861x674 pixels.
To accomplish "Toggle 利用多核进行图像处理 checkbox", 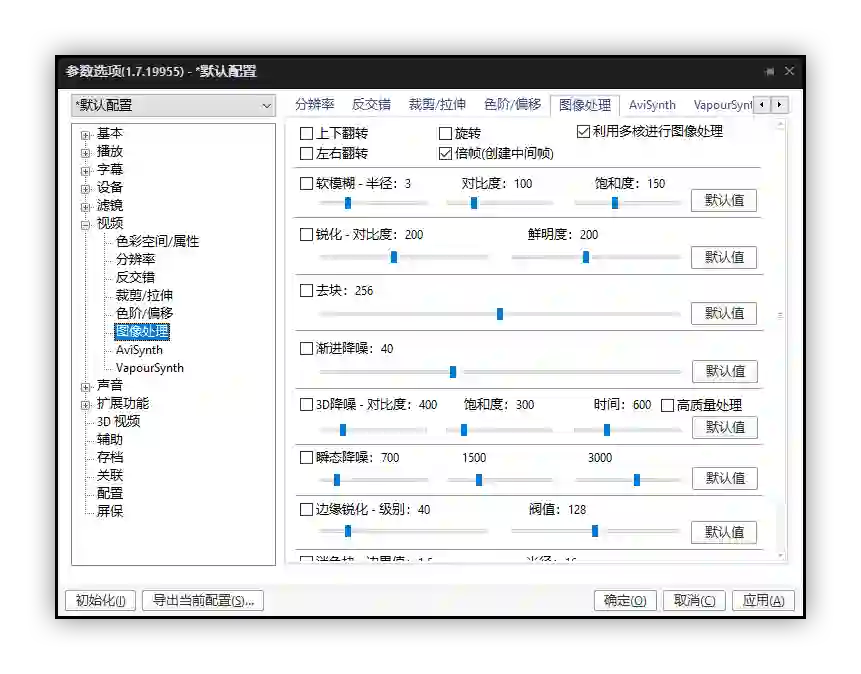I will click(584, 132).
